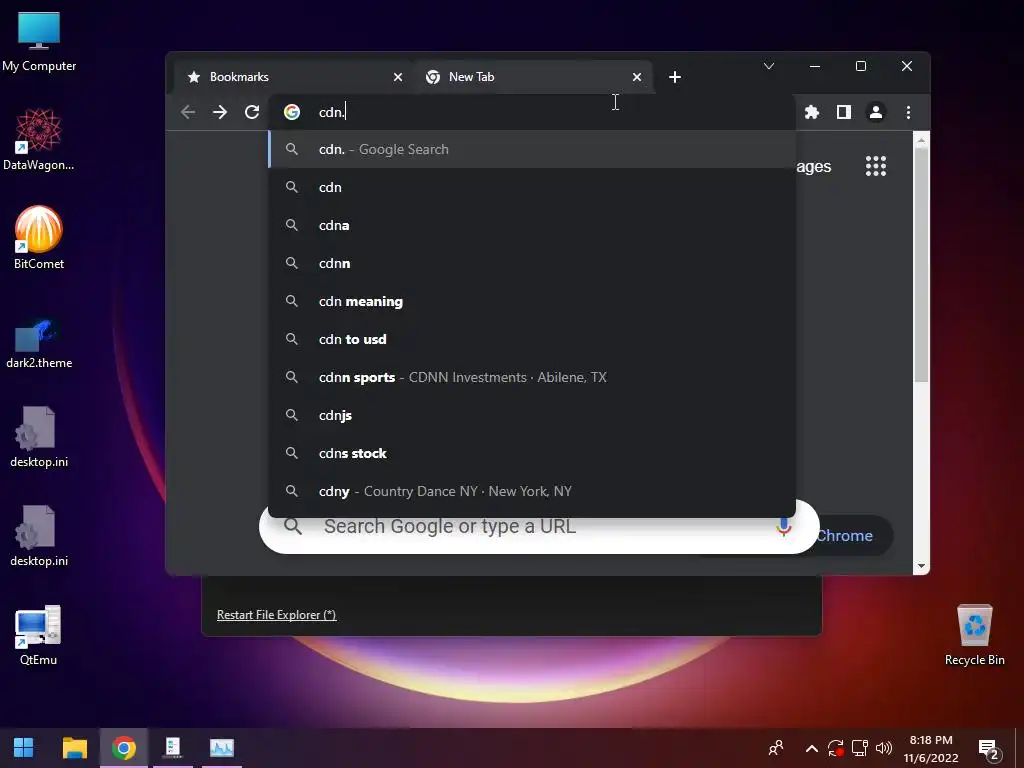Open the clock showing 8:18 PM
1024x768 pixels.
931,749
